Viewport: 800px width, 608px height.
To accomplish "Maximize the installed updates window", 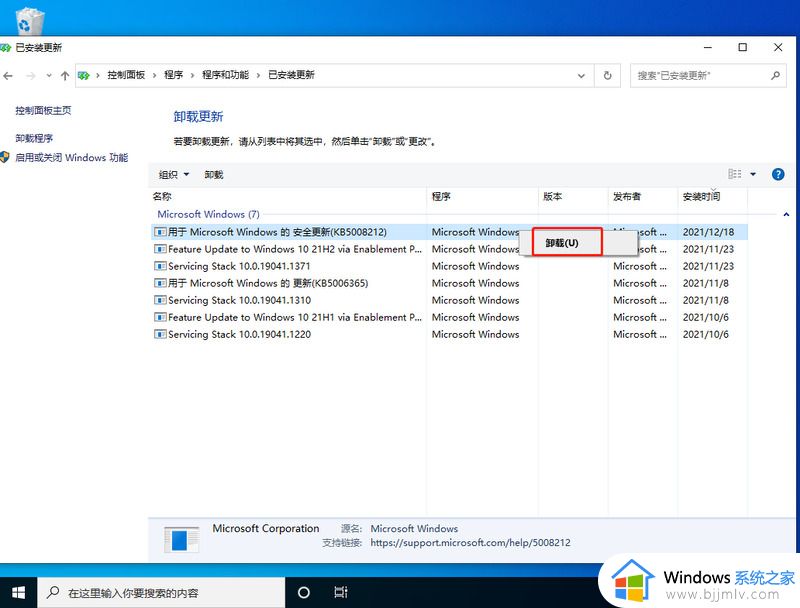I will pos(743,47).
